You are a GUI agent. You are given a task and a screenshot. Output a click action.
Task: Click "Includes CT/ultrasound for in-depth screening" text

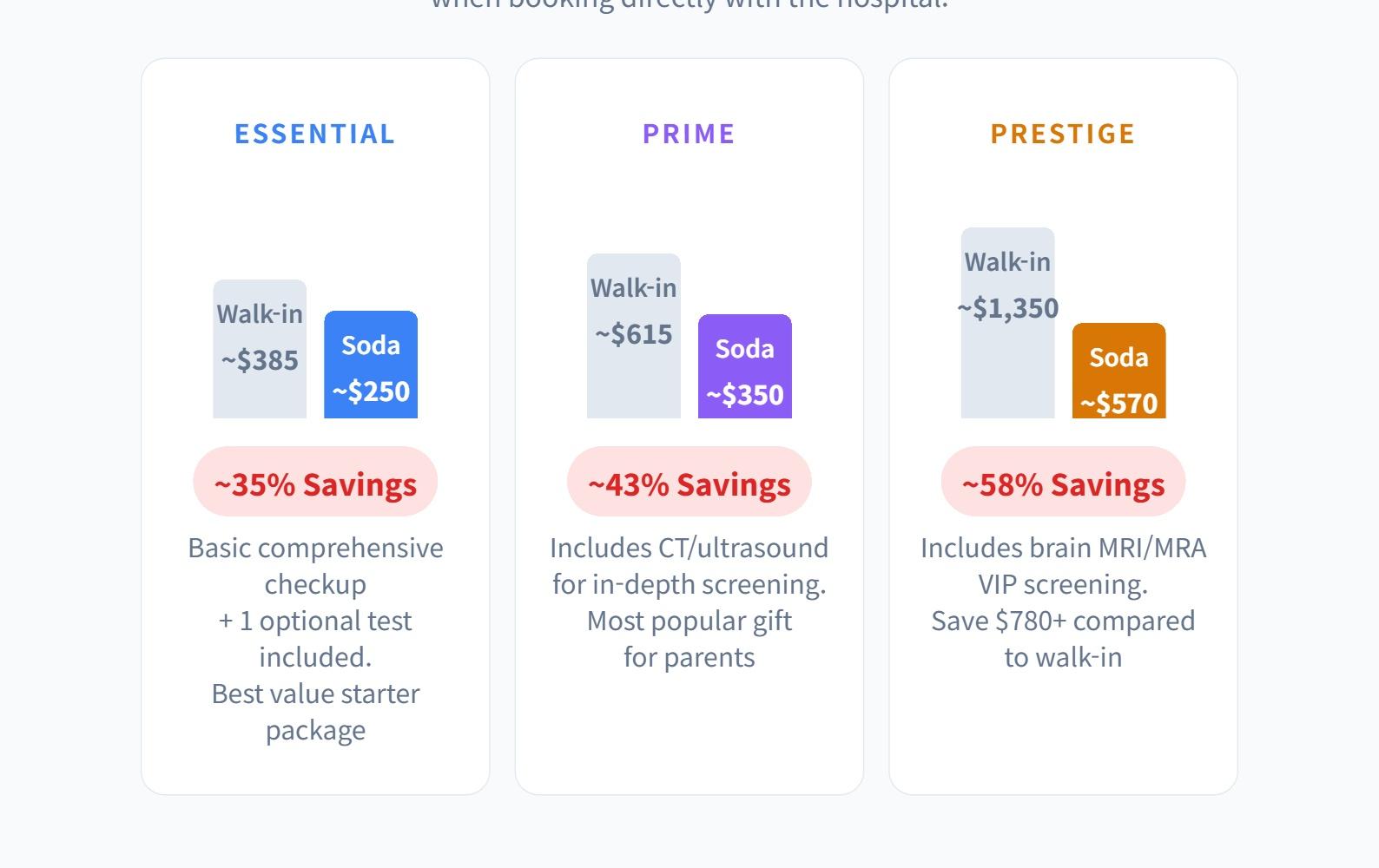point(689,566)
